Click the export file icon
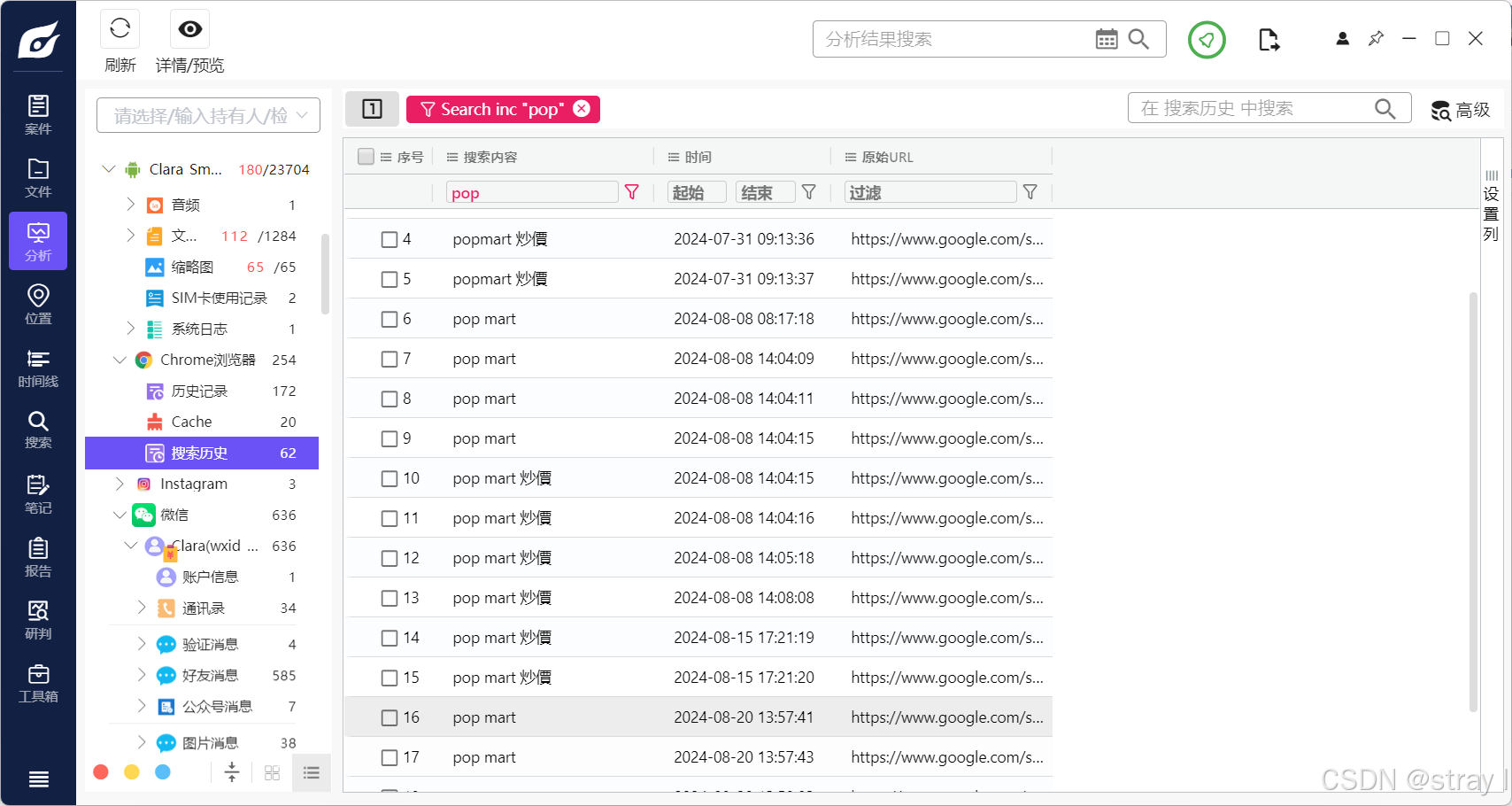Image resolution: width=1512 pixels, height=806 pixels. [x=1269, y=39]
